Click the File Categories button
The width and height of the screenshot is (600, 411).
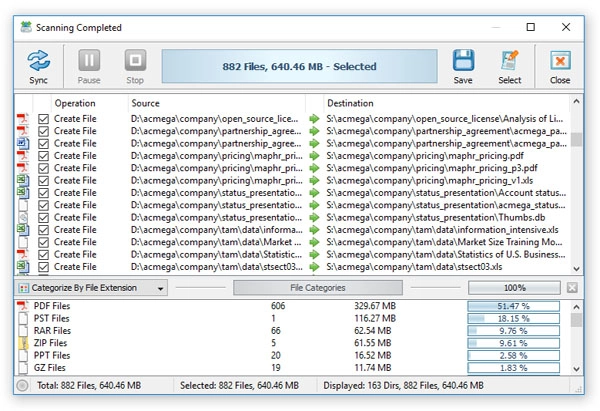click(x=318, y=288)
